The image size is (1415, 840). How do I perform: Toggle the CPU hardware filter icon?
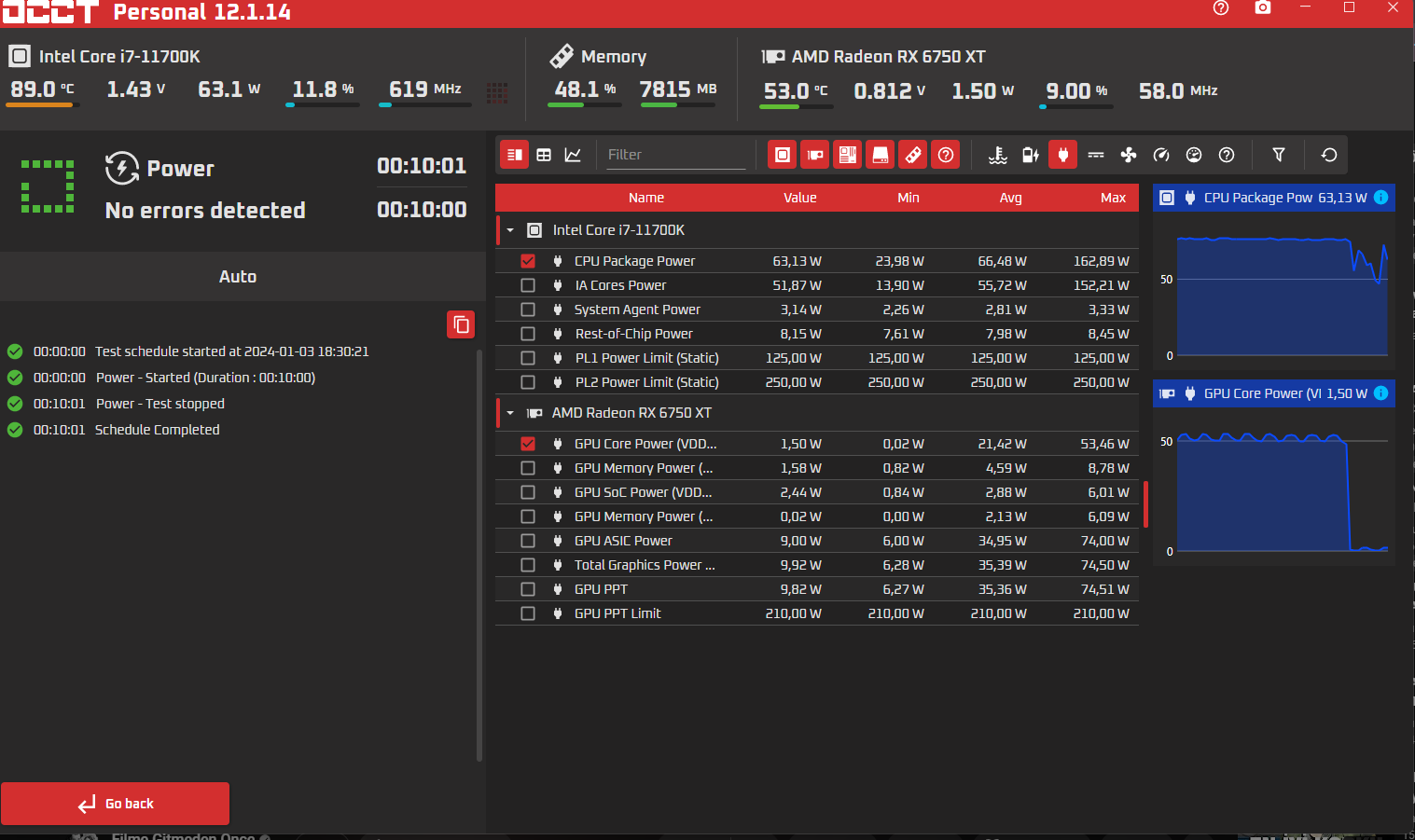783,155
